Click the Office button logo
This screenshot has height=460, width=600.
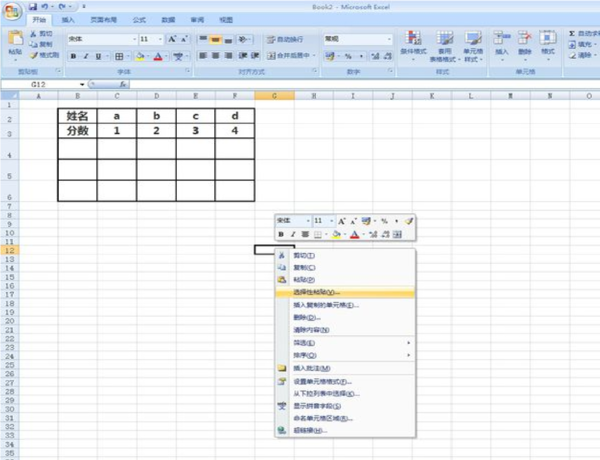[x=14, y=11]
